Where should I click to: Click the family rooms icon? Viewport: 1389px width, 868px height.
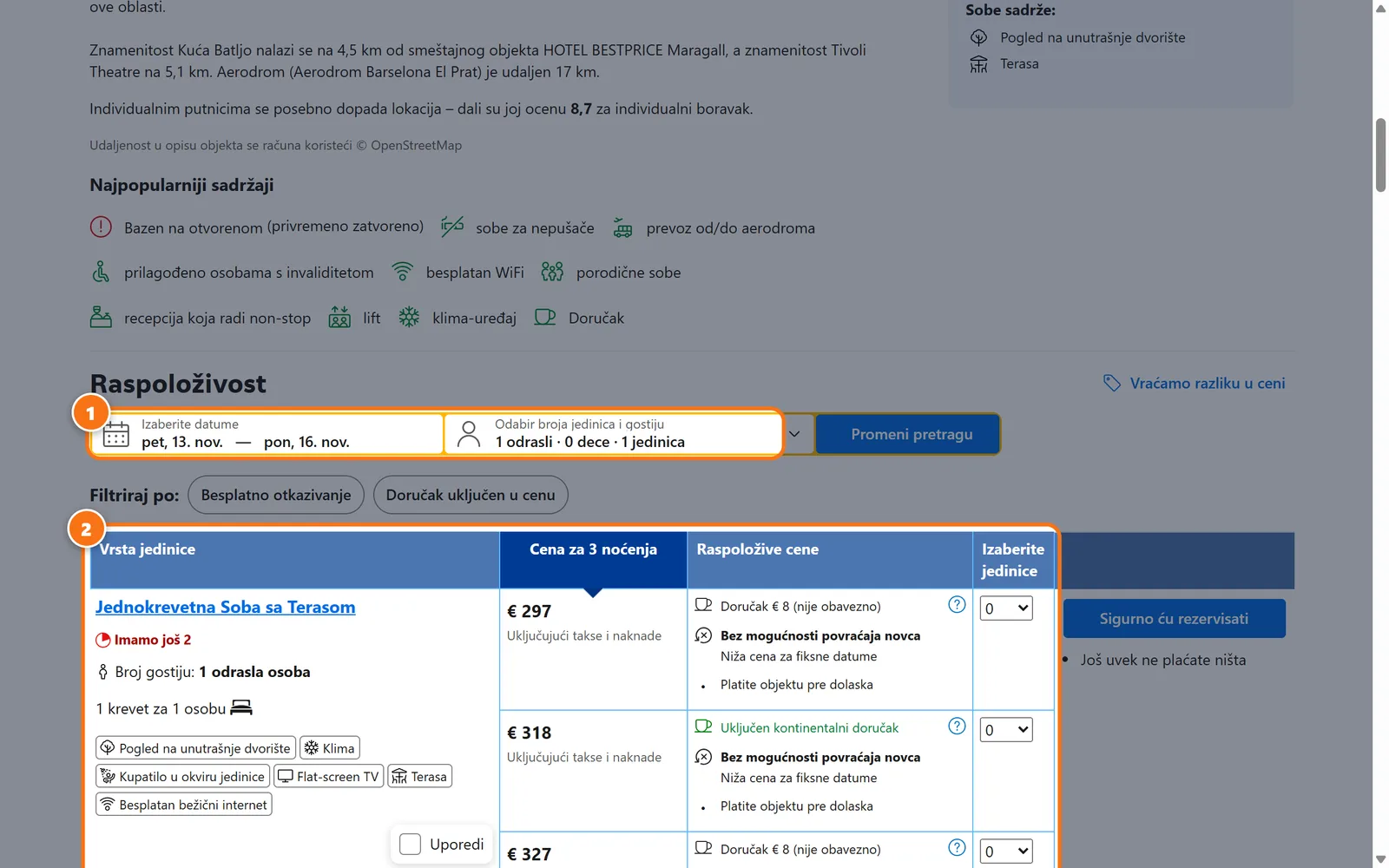(552, 272)
